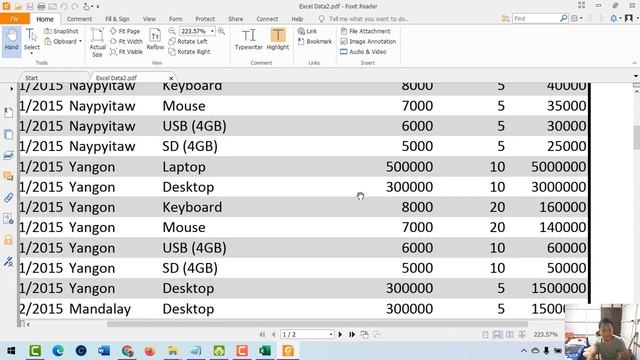The image size is (640, 360).
Task: Redo using the quick access arrow
Action: pyautogui.click(x=75, y=7)
